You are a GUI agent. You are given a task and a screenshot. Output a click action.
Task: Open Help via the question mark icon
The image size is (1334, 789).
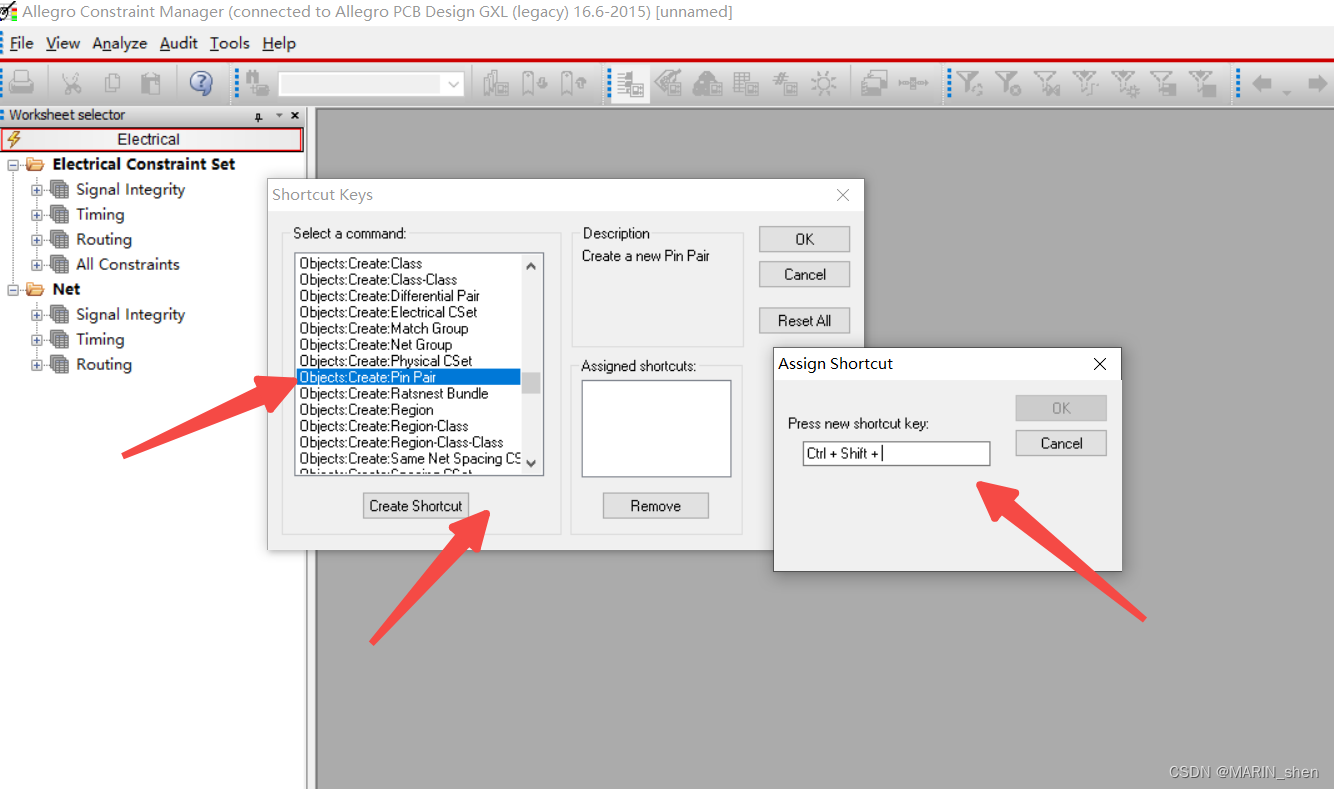coord(201,83)
